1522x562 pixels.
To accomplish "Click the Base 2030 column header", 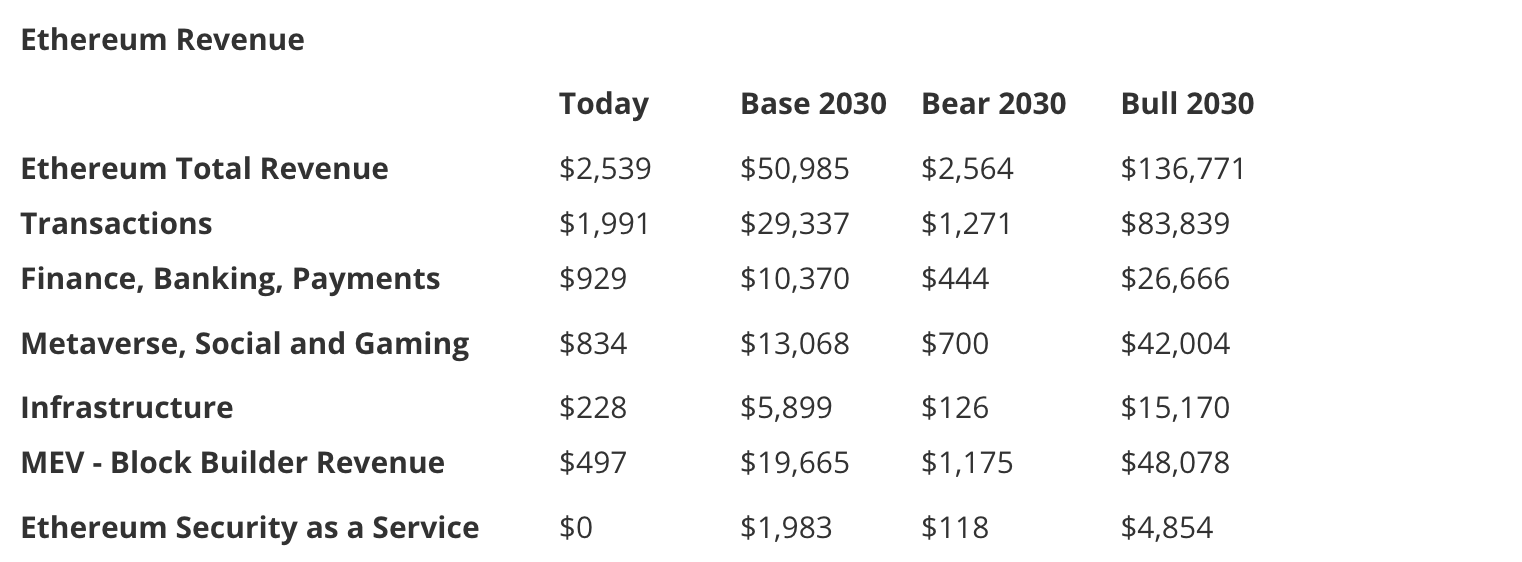I will click(x=812, y=104).
